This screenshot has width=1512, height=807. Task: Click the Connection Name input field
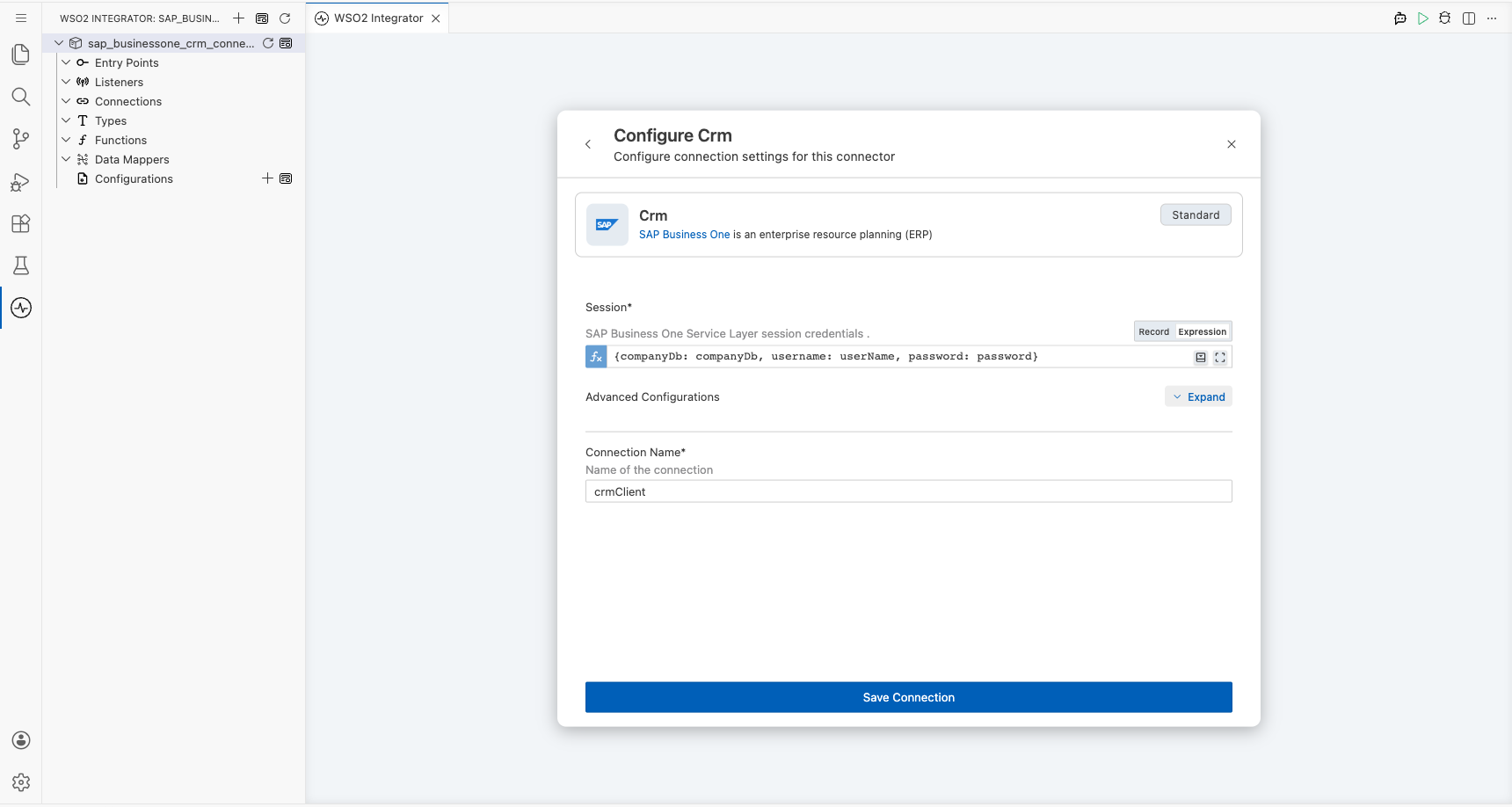tap(909, 491)
